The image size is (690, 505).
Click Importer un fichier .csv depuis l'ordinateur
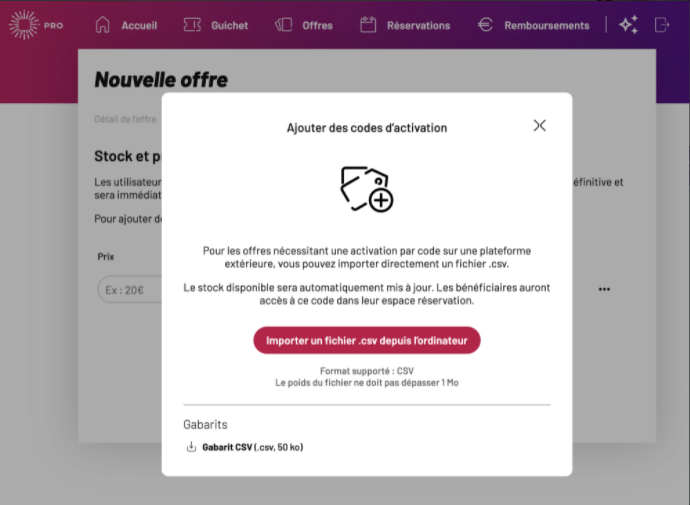click(x=367, y=340)
